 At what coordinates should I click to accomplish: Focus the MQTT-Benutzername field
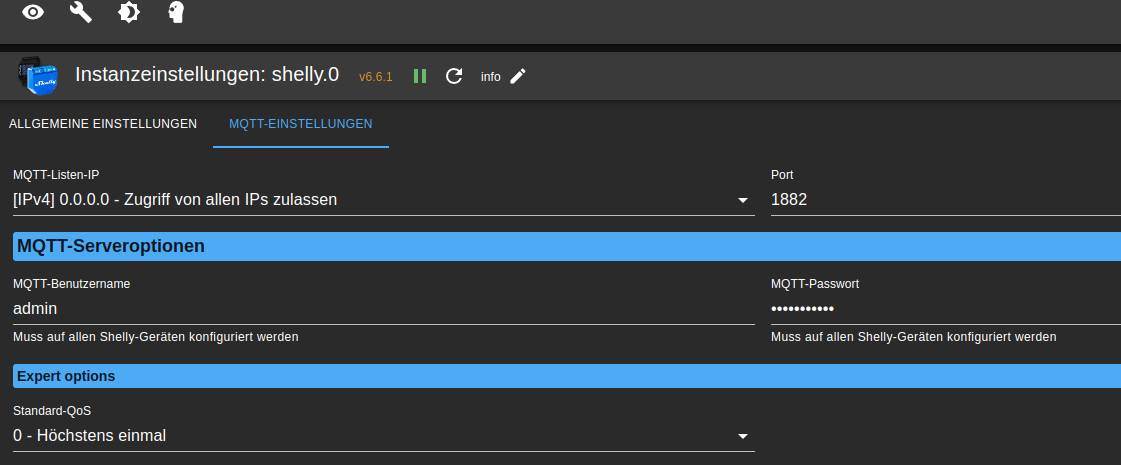pyautogui.click(x=383, y=309)
